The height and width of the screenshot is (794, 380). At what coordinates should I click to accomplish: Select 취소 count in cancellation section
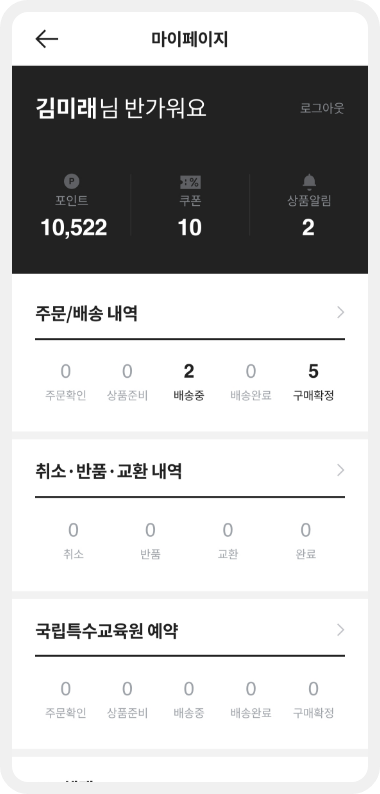pos(73,541)
